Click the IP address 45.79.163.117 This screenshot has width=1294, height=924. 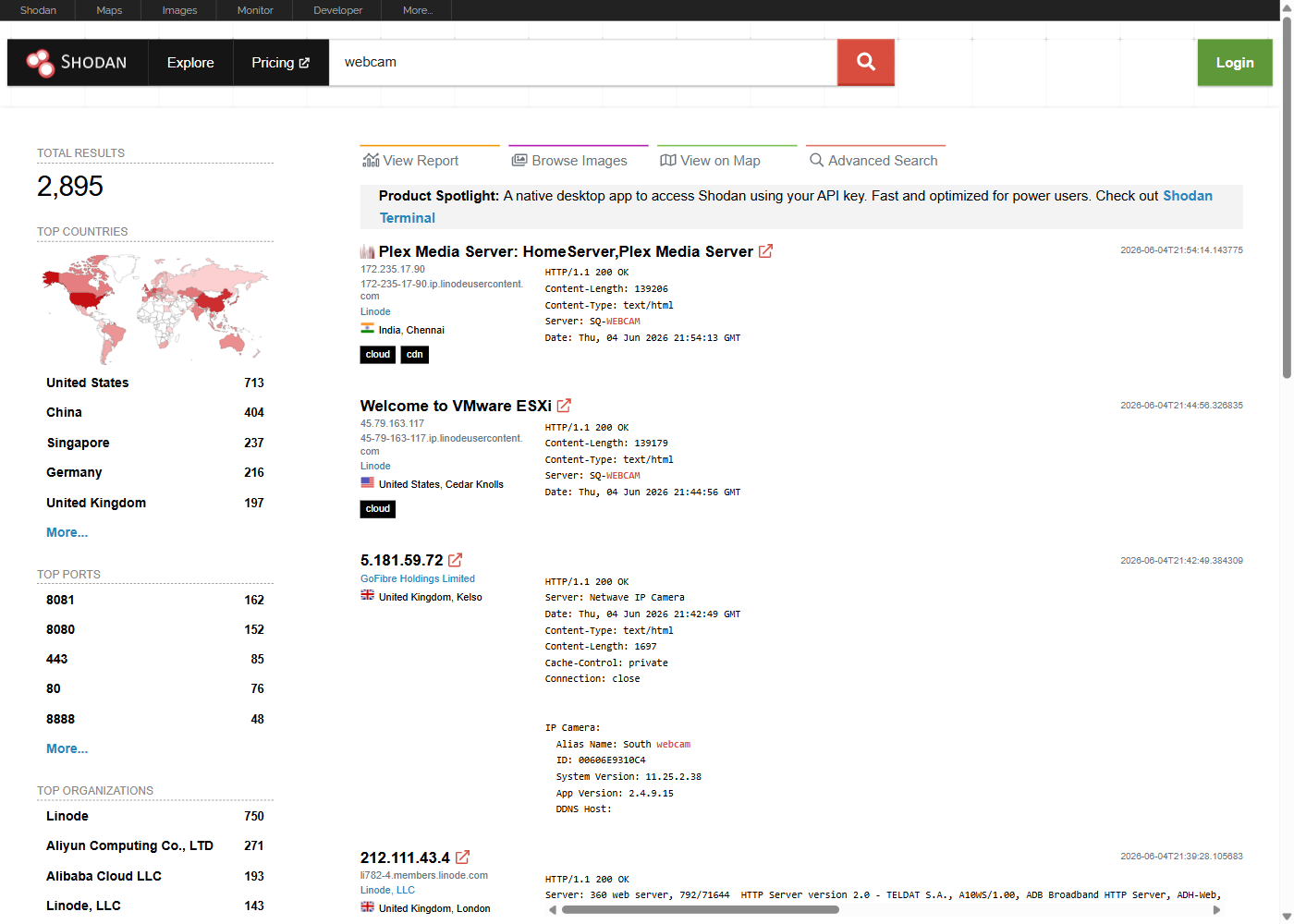[x=393, y=423]
